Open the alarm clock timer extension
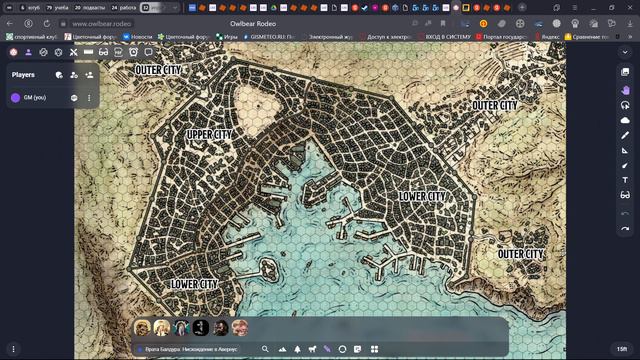 click(133, 52)
